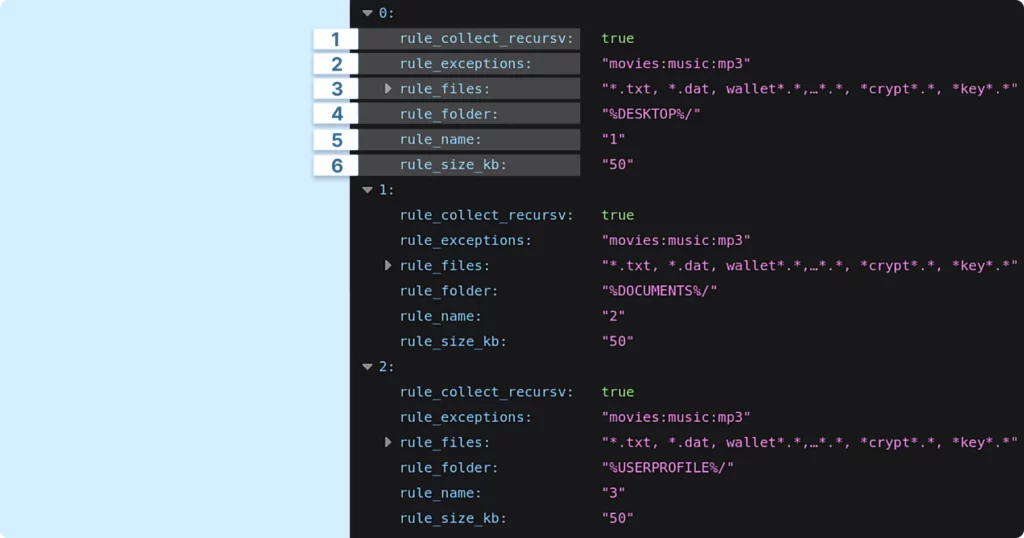Expand rule_files array under node 0

pyautogui.click(x=388, y=89)
